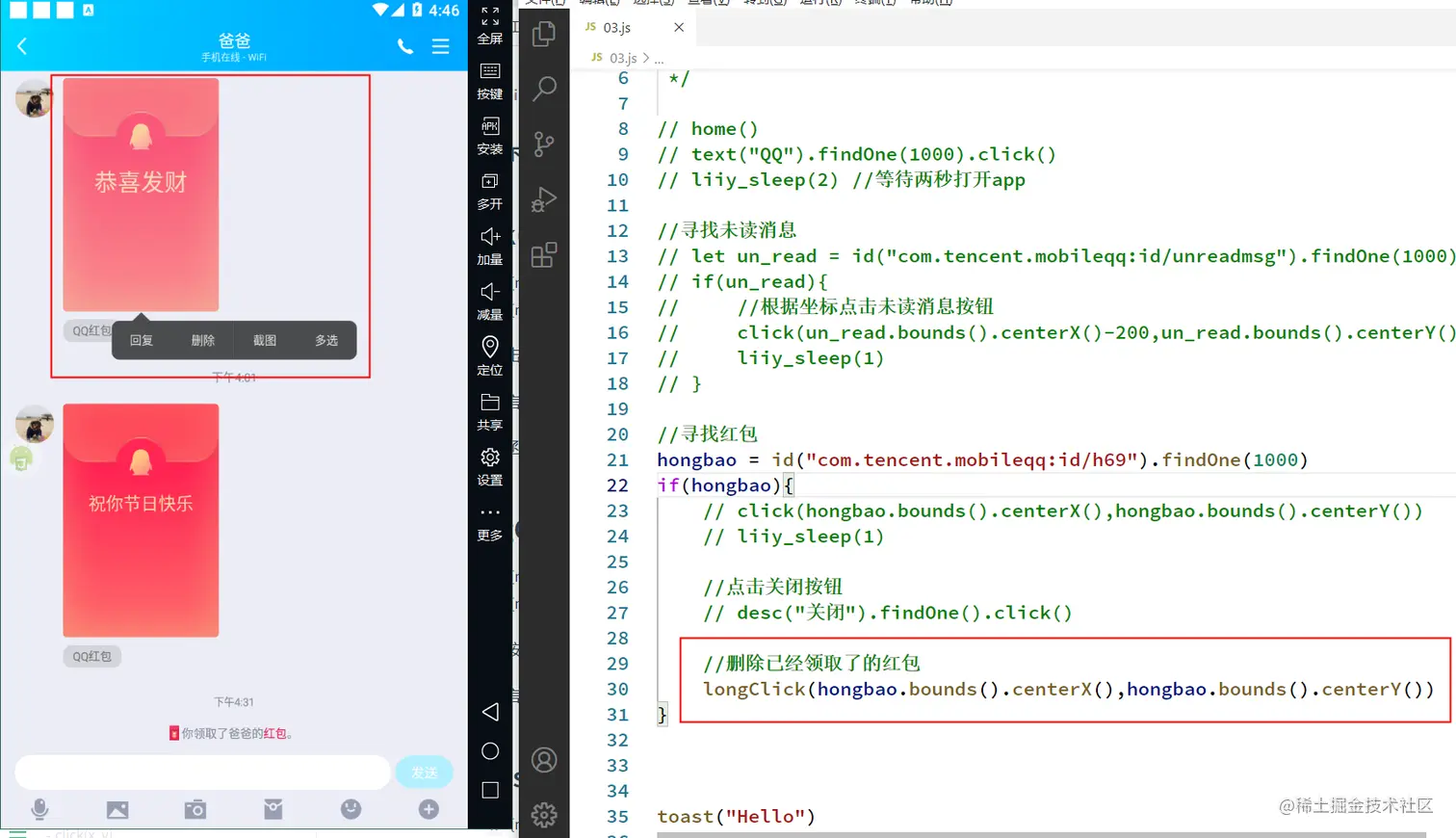Open the VS Code Manage gear menu
1456x838 pixels.
(x=544, y=815)
